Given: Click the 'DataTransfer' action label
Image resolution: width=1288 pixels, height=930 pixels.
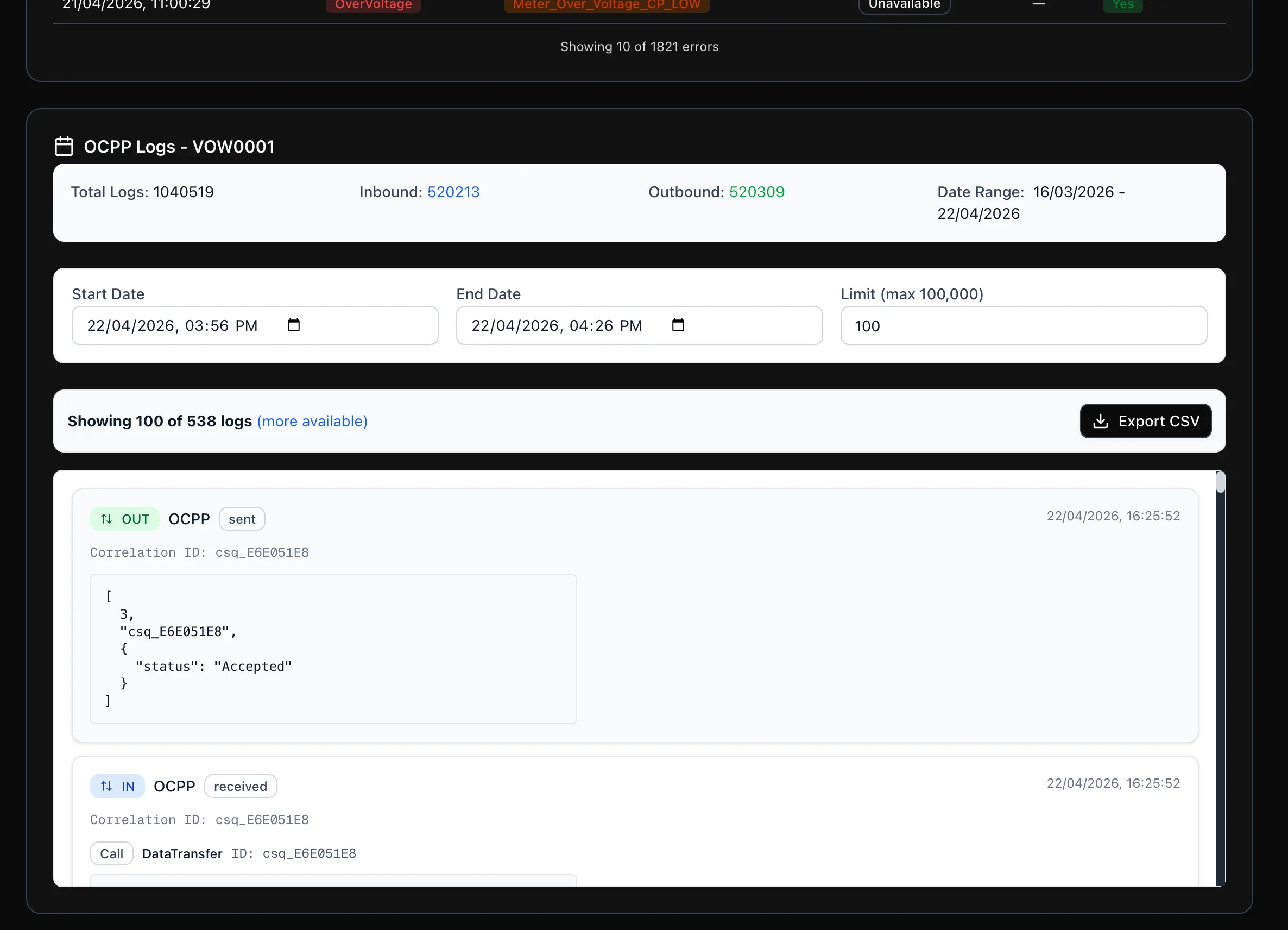Looking at the screenshot, I should pyautogui.click(x=182, y=853).
